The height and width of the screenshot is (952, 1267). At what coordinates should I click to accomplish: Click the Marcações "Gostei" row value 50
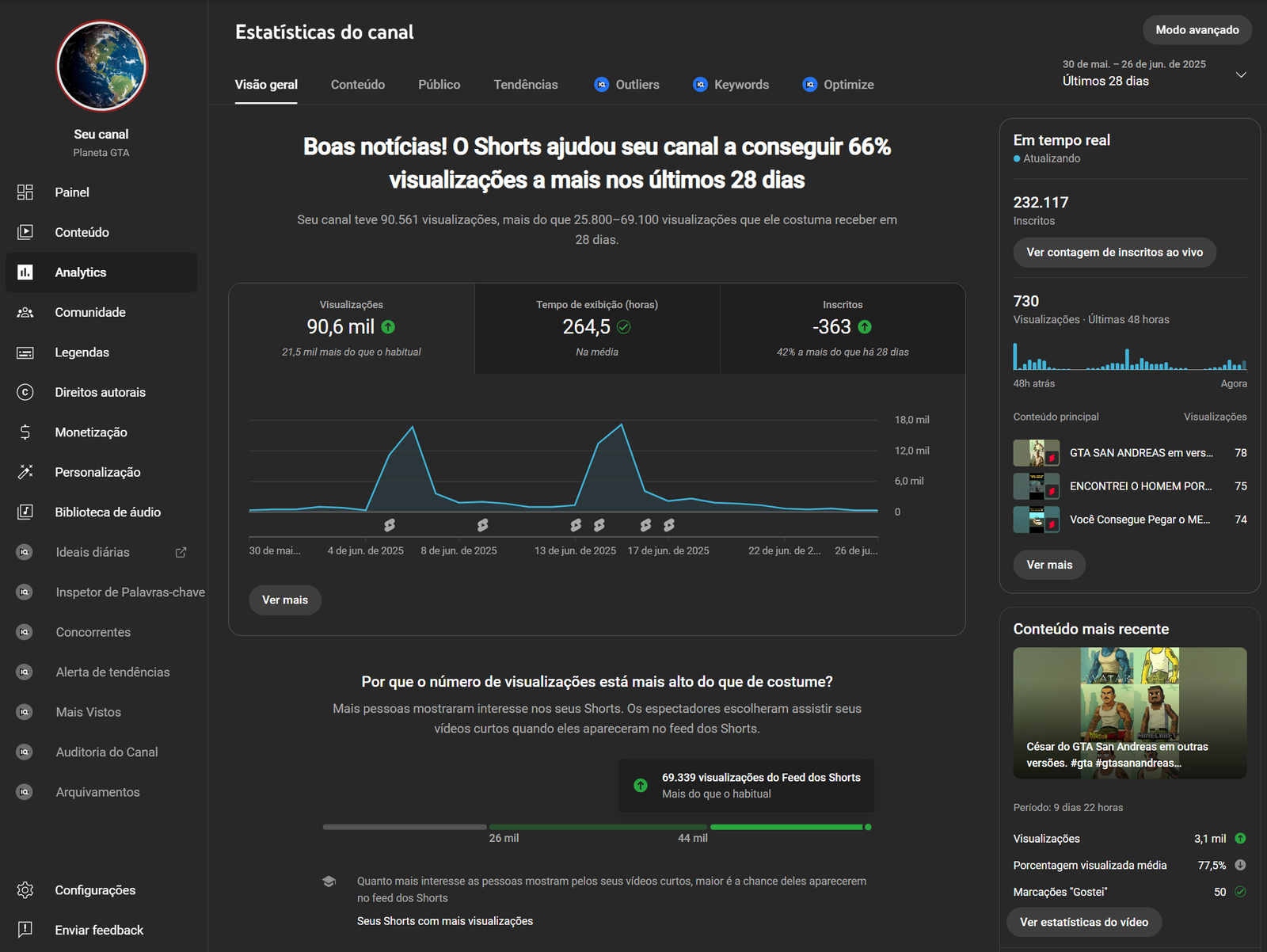pos(1219,892)
